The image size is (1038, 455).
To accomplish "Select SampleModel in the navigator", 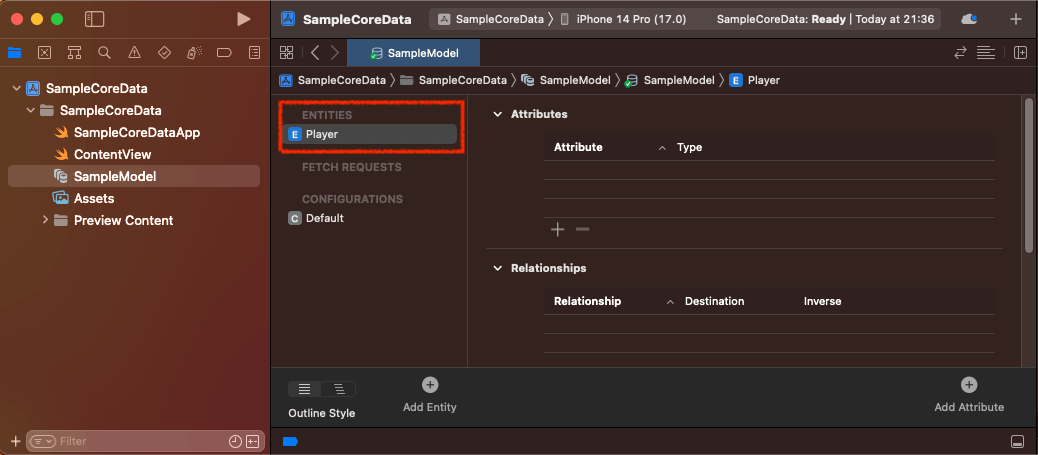I will click(134, 176).
